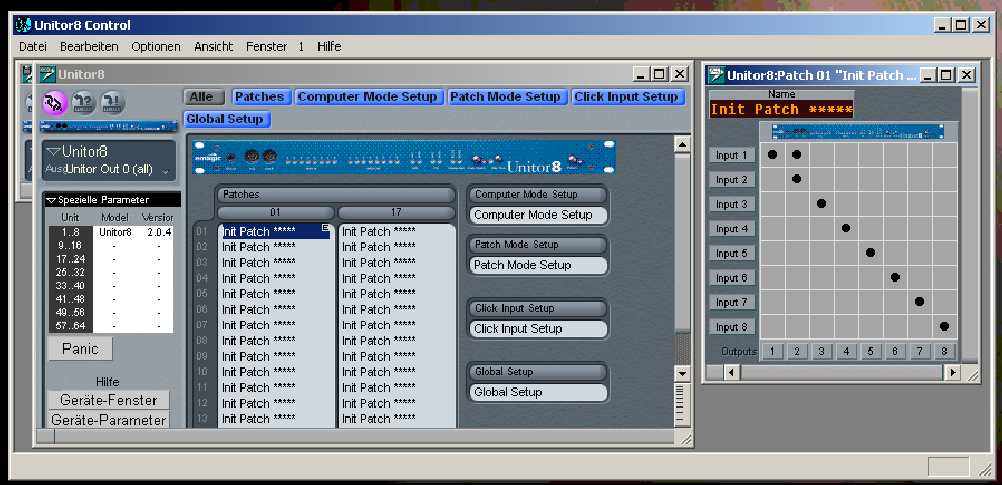Click the Output 1 button in the Outputs row

(772, 351)
